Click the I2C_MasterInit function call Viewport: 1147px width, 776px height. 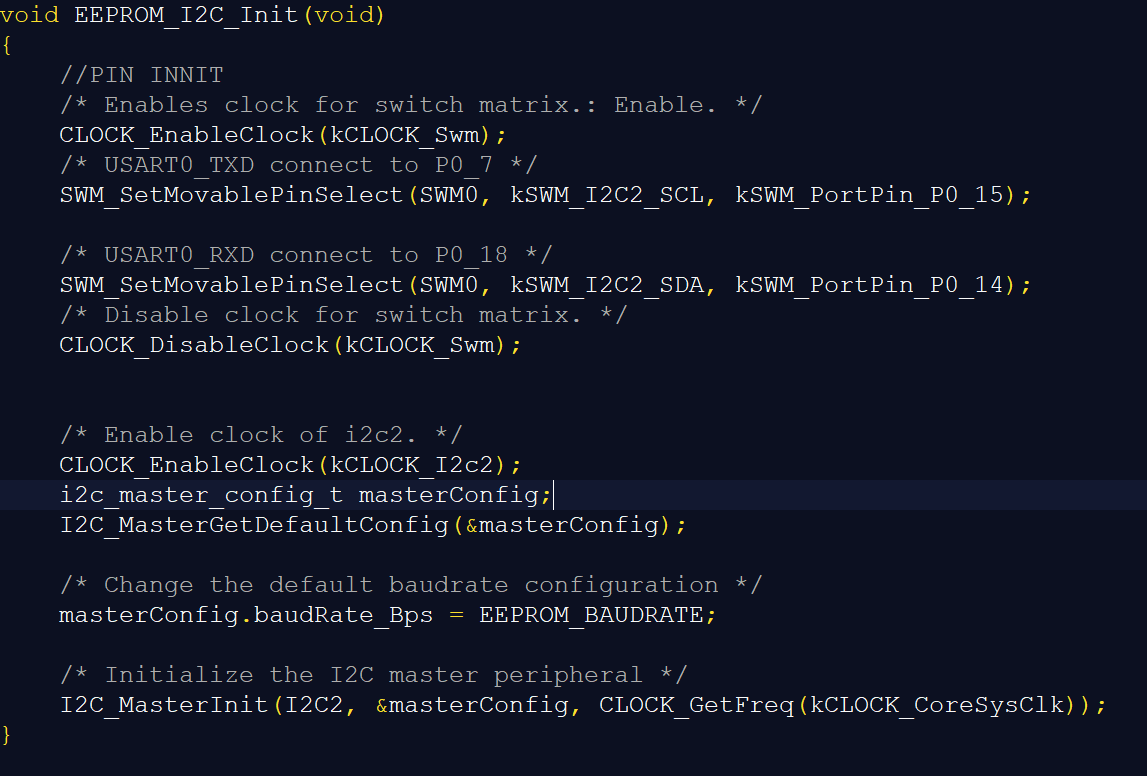pos(164,705)
